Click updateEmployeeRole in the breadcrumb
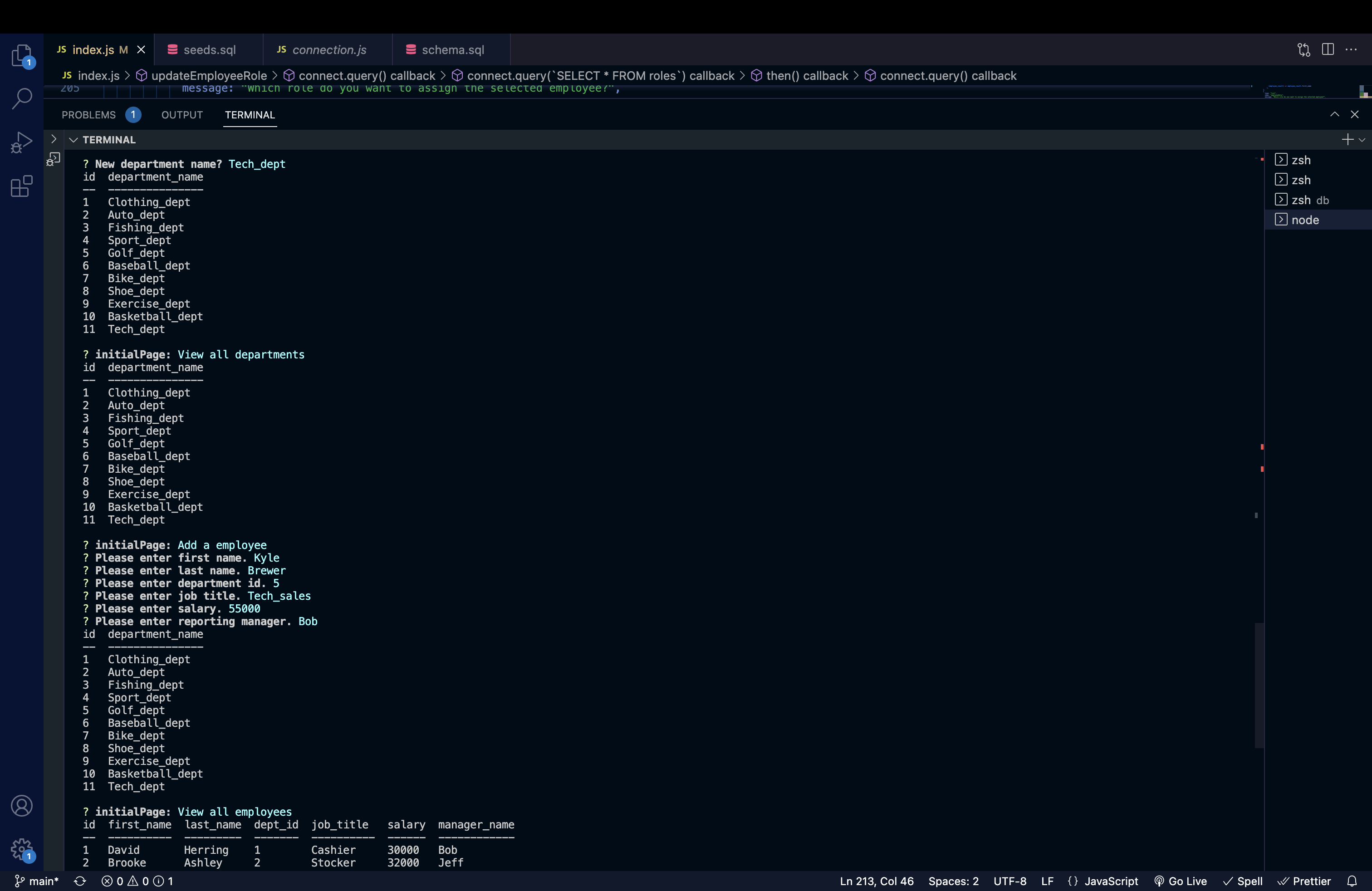Viewport: 1372px width, 891px height. [209, 75]
